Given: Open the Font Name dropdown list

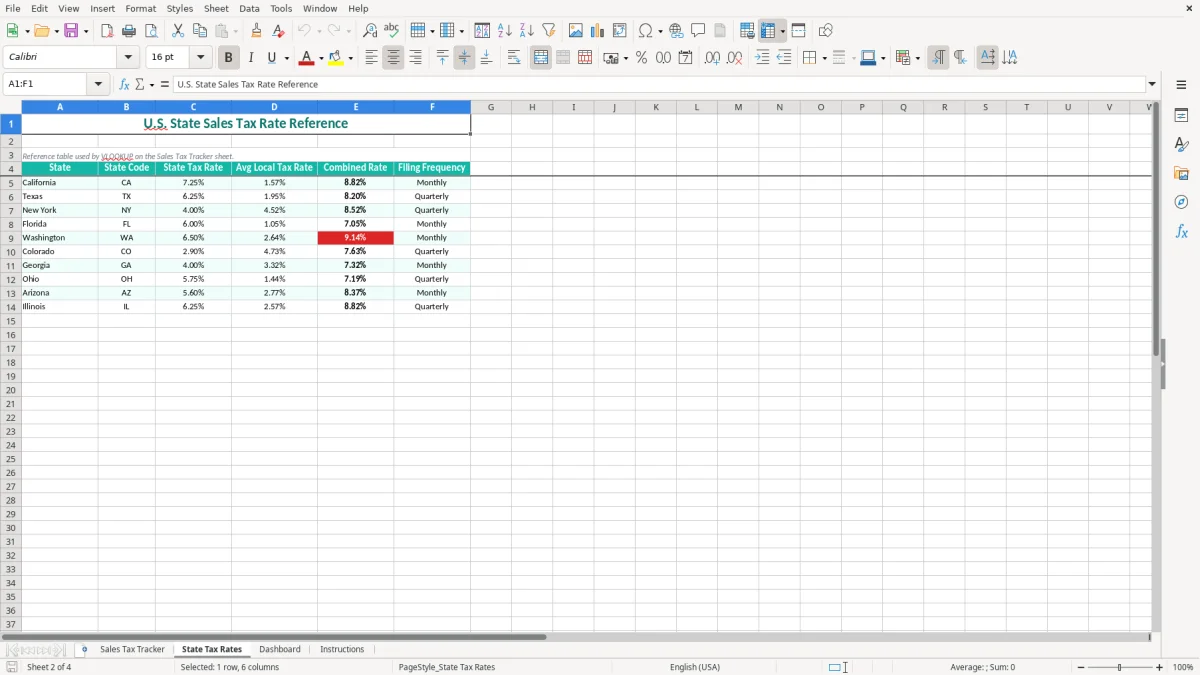Looking at the screenshot, I should pos(128,58).
